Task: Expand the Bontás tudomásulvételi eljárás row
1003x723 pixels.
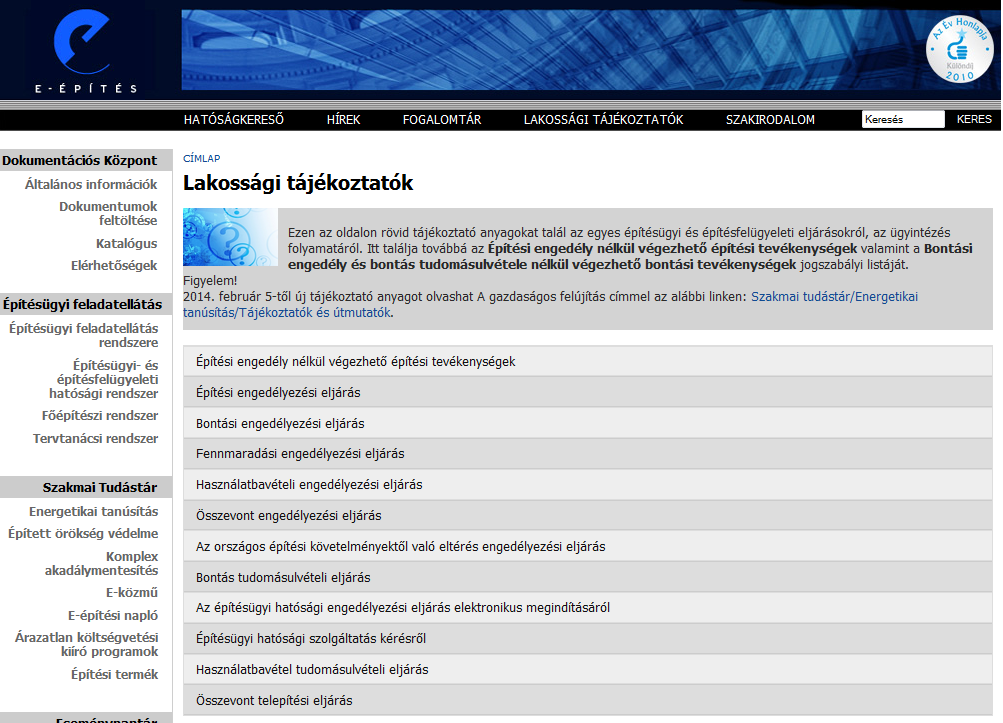Action: 587,577
